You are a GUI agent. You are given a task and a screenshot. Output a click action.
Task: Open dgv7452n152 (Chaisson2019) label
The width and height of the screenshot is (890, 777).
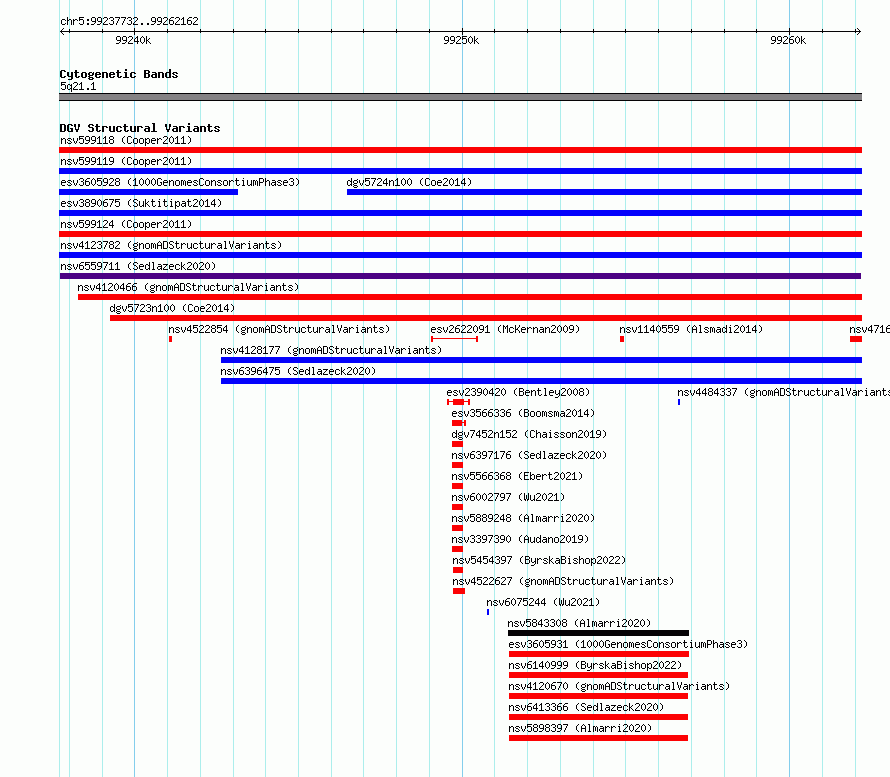(x=529, y=434)
